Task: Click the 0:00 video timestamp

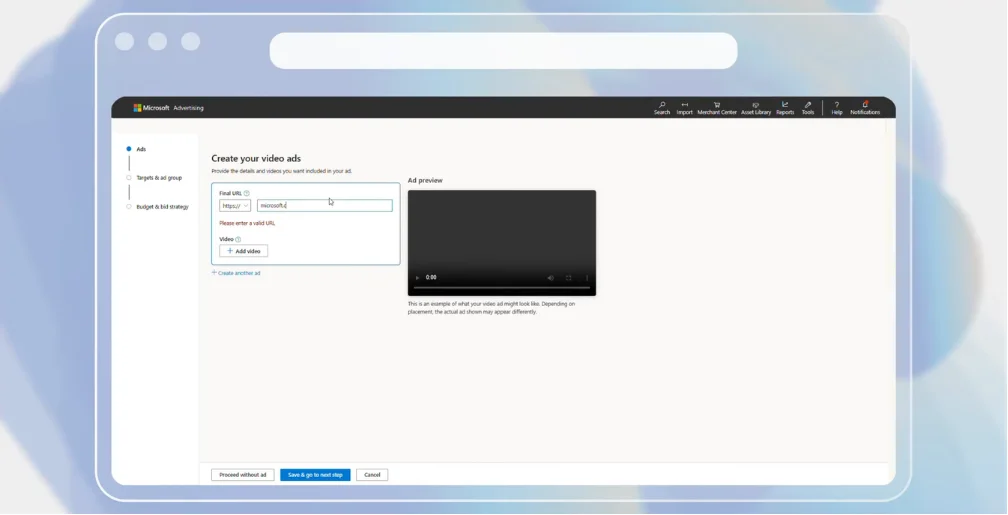Action: point(431,278)
